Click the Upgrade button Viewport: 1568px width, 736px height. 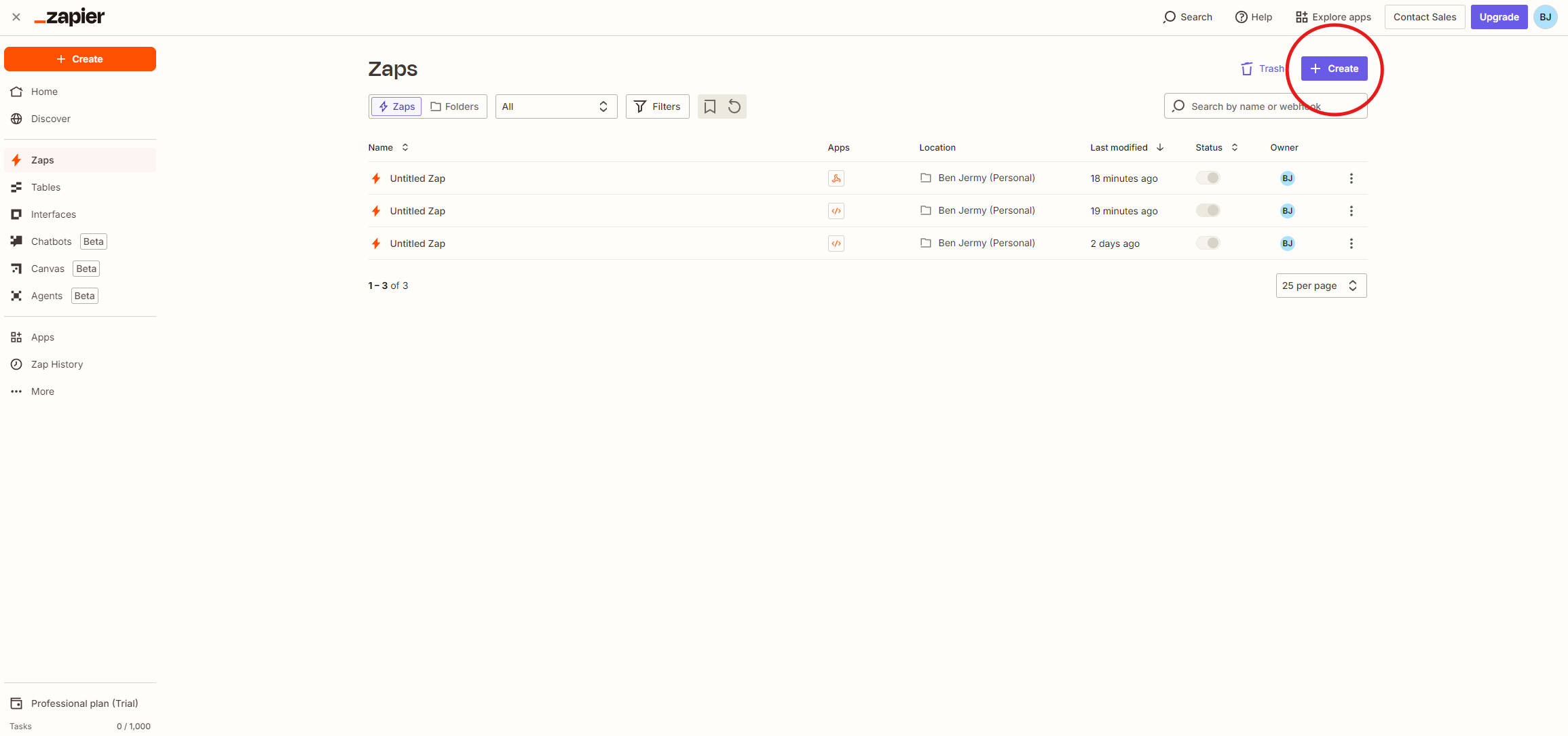pyautogui.click(x=1499, y=17)
